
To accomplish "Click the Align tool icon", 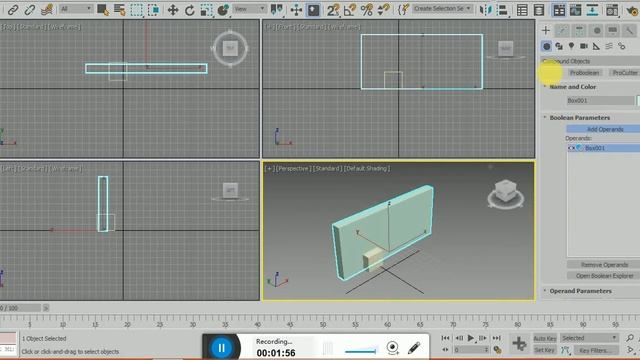I will point(502,10).
